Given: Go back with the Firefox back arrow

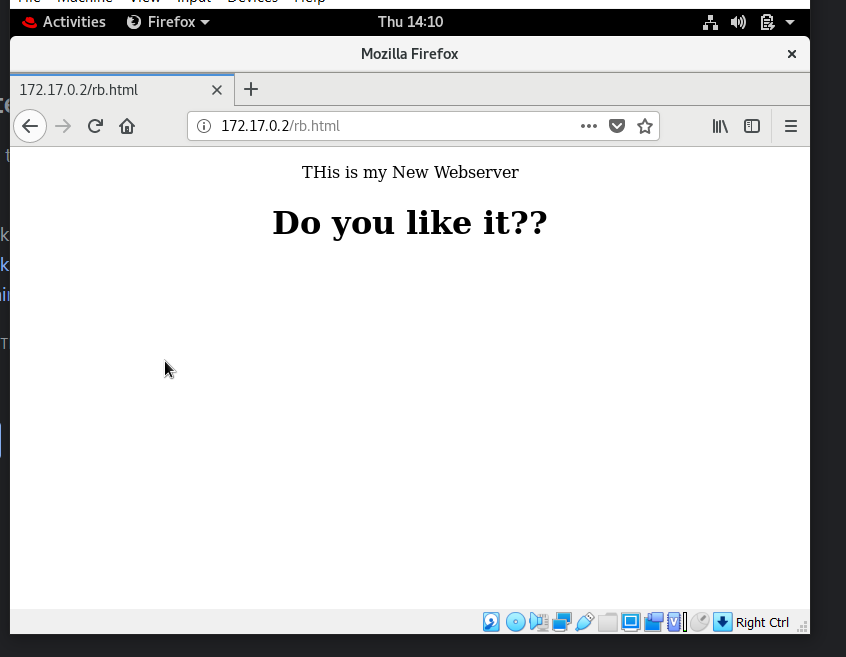Looking at the screenshot, I should [x=30, y=126].
